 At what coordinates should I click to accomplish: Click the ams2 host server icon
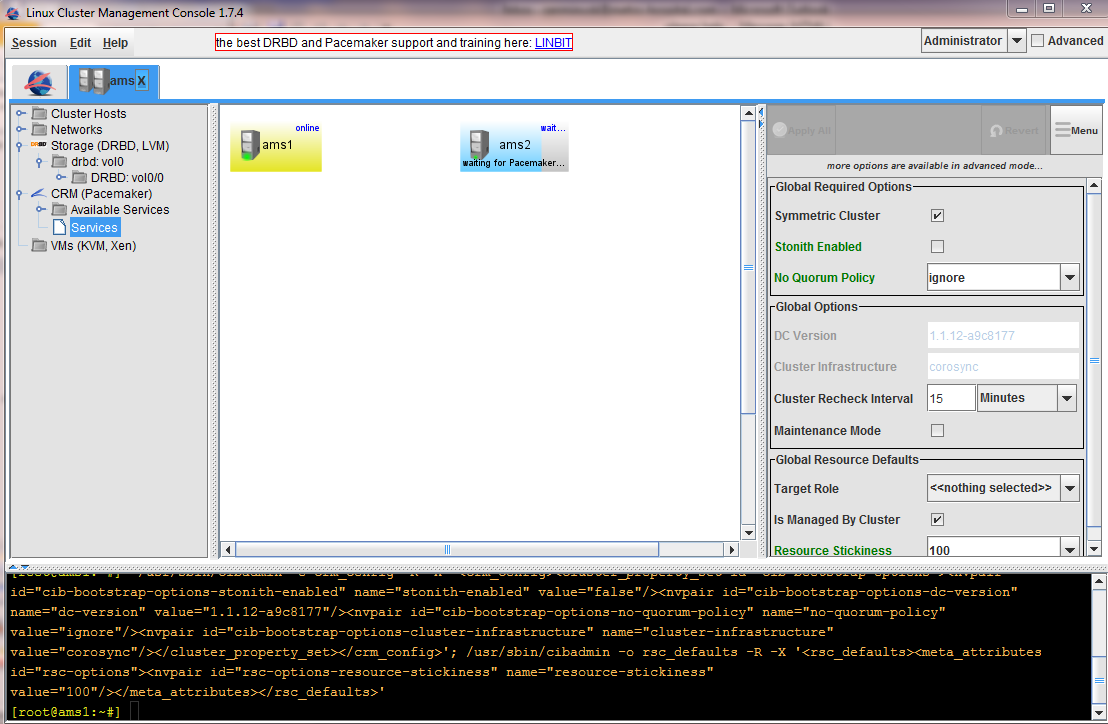coord(479,144)
